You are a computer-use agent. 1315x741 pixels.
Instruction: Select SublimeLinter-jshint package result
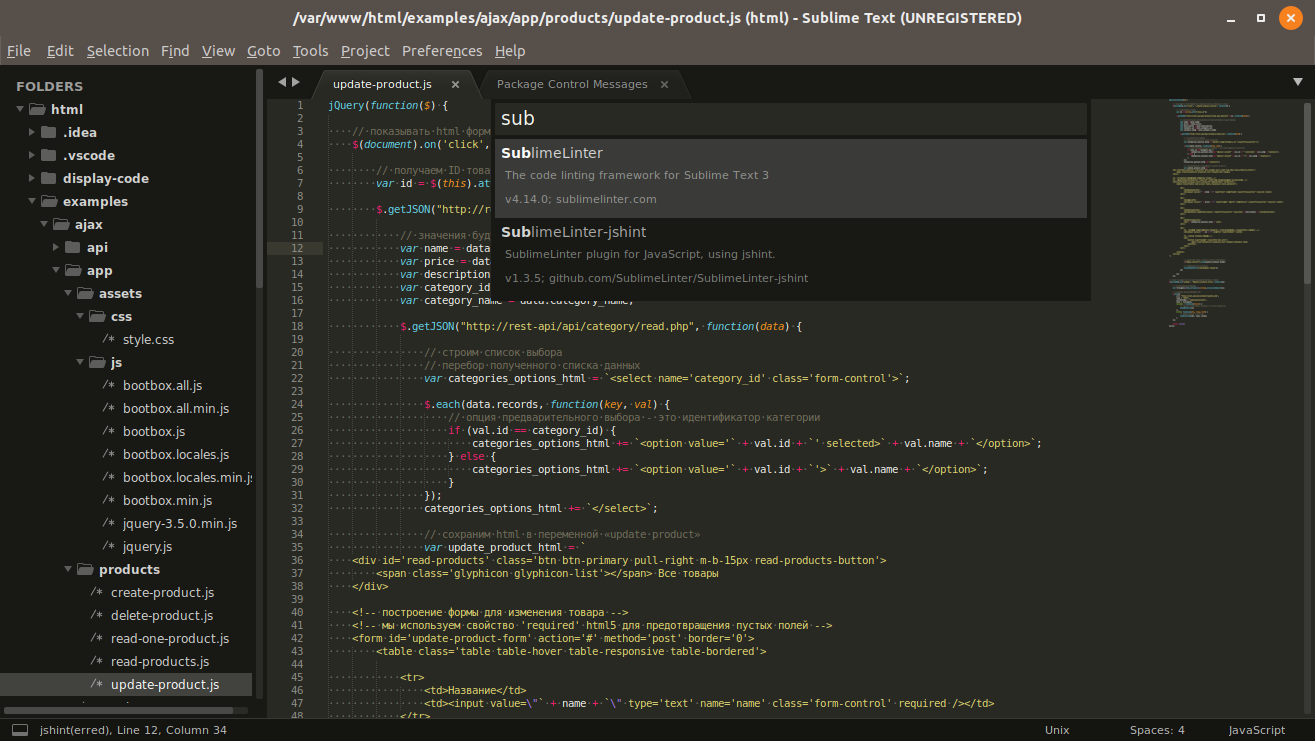[791, 256]
